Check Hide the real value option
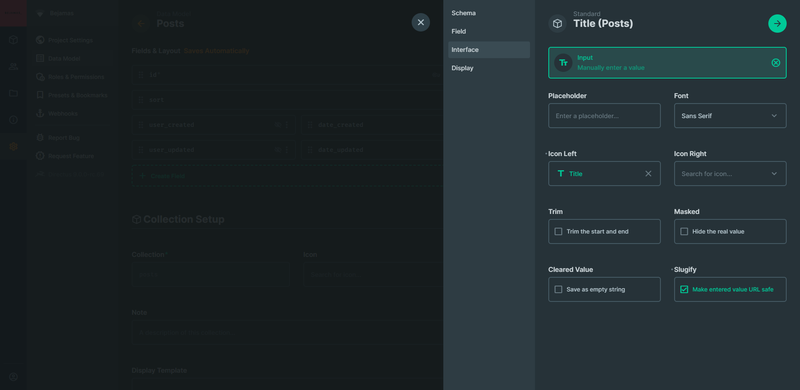Viewport: 800px width, 390px height. point(684,231)
